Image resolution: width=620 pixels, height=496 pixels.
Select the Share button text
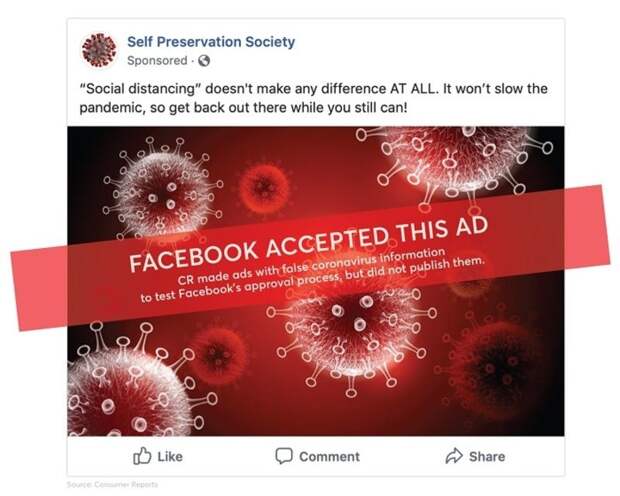[x=487, y=456]
